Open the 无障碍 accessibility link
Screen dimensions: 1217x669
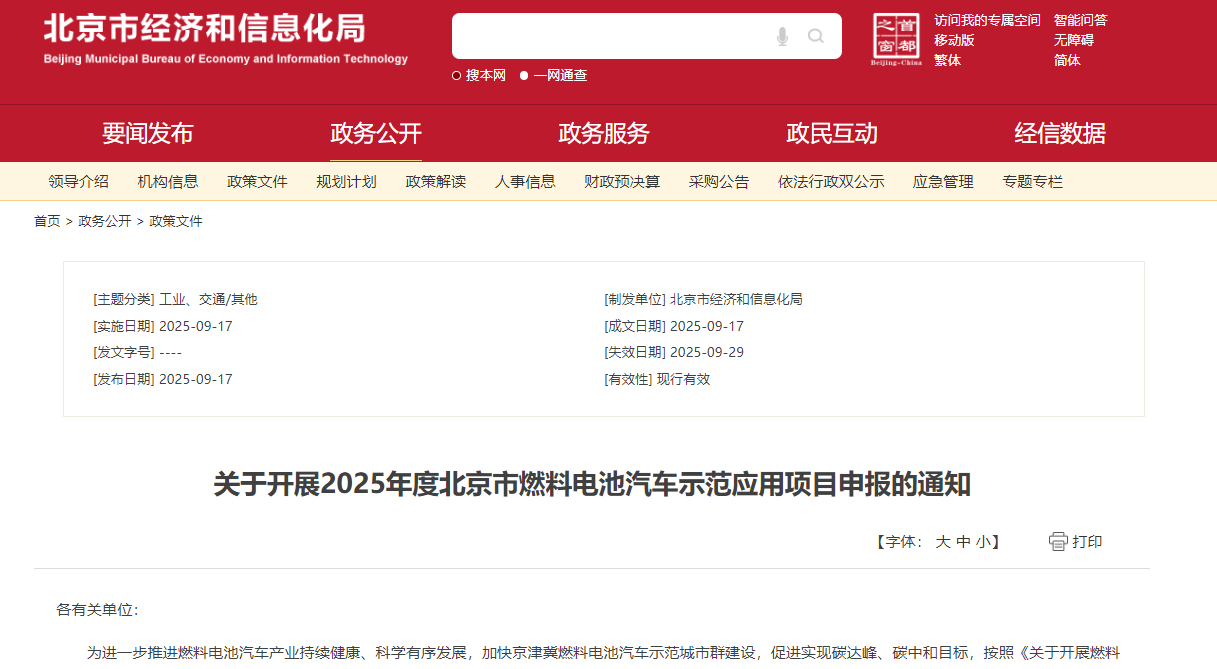1073,40
